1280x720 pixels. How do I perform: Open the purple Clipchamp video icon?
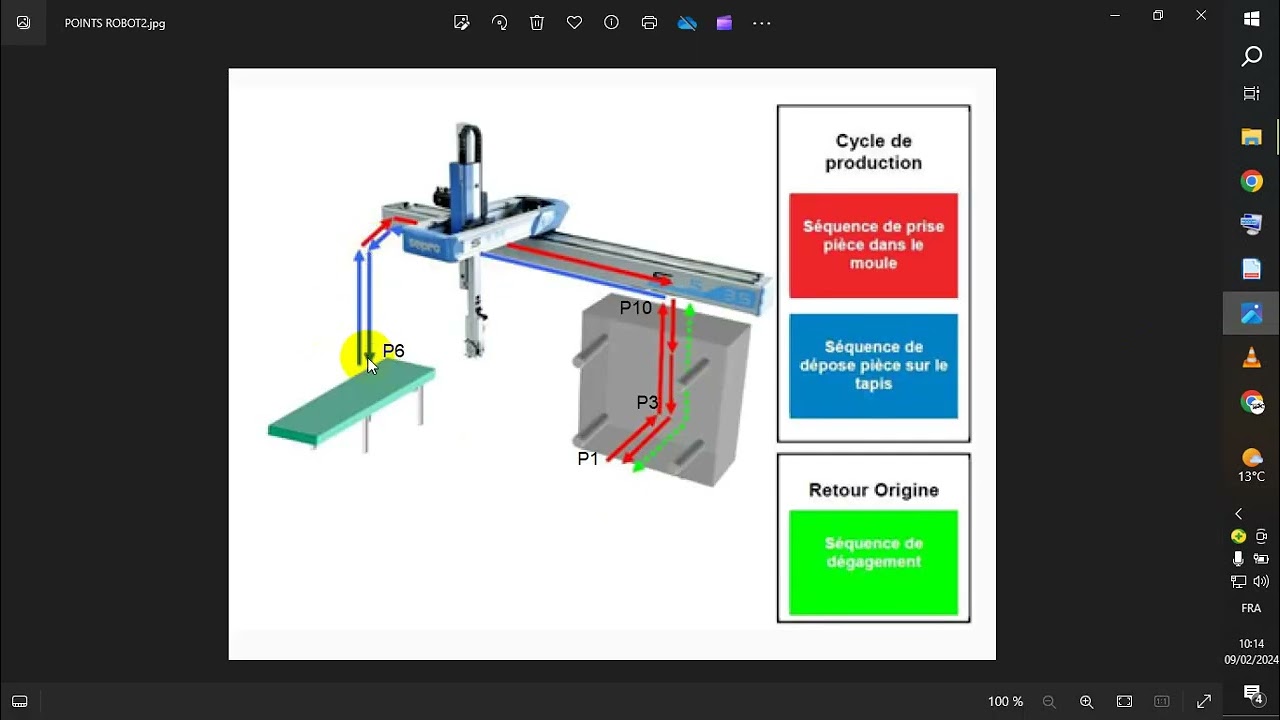pyautogui.click(x=724, y=22)
